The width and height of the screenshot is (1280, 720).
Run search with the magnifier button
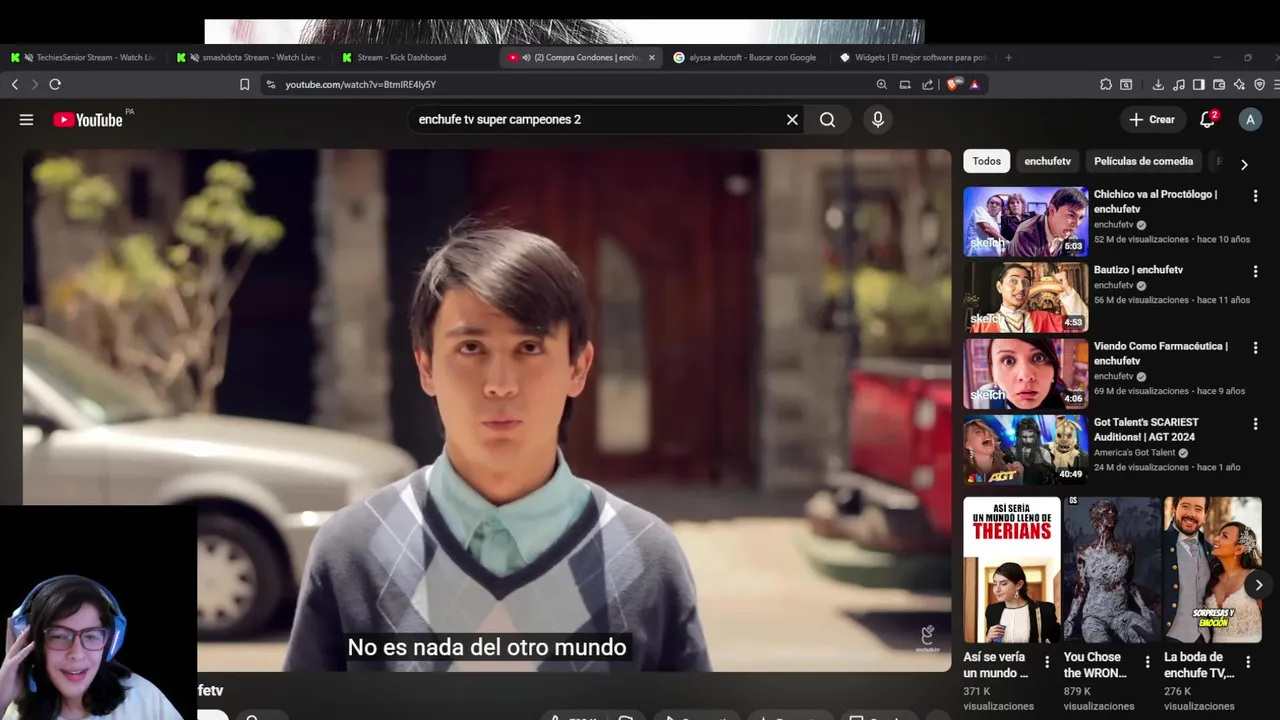pos(827,120)
